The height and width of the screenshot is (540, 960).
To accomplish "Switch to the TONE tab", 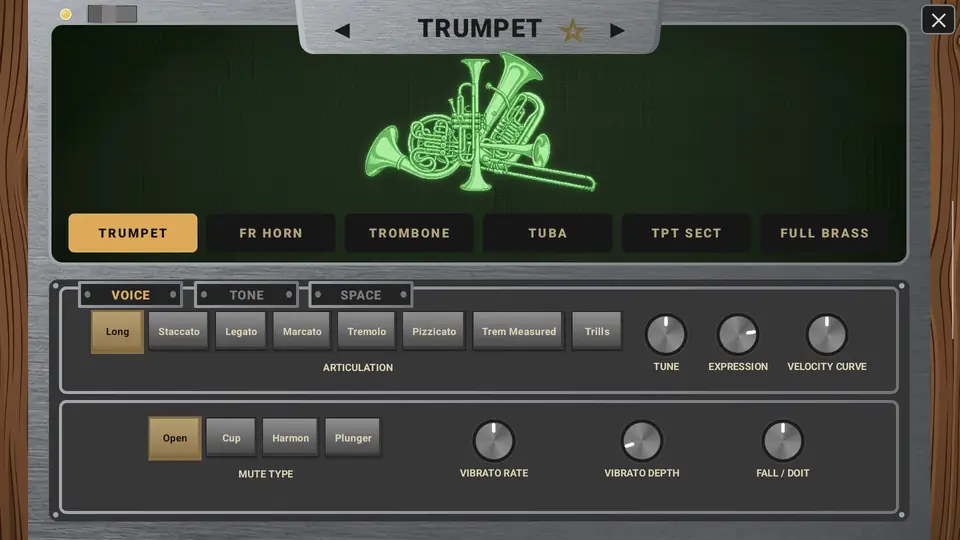I will [x=246, y=295].
